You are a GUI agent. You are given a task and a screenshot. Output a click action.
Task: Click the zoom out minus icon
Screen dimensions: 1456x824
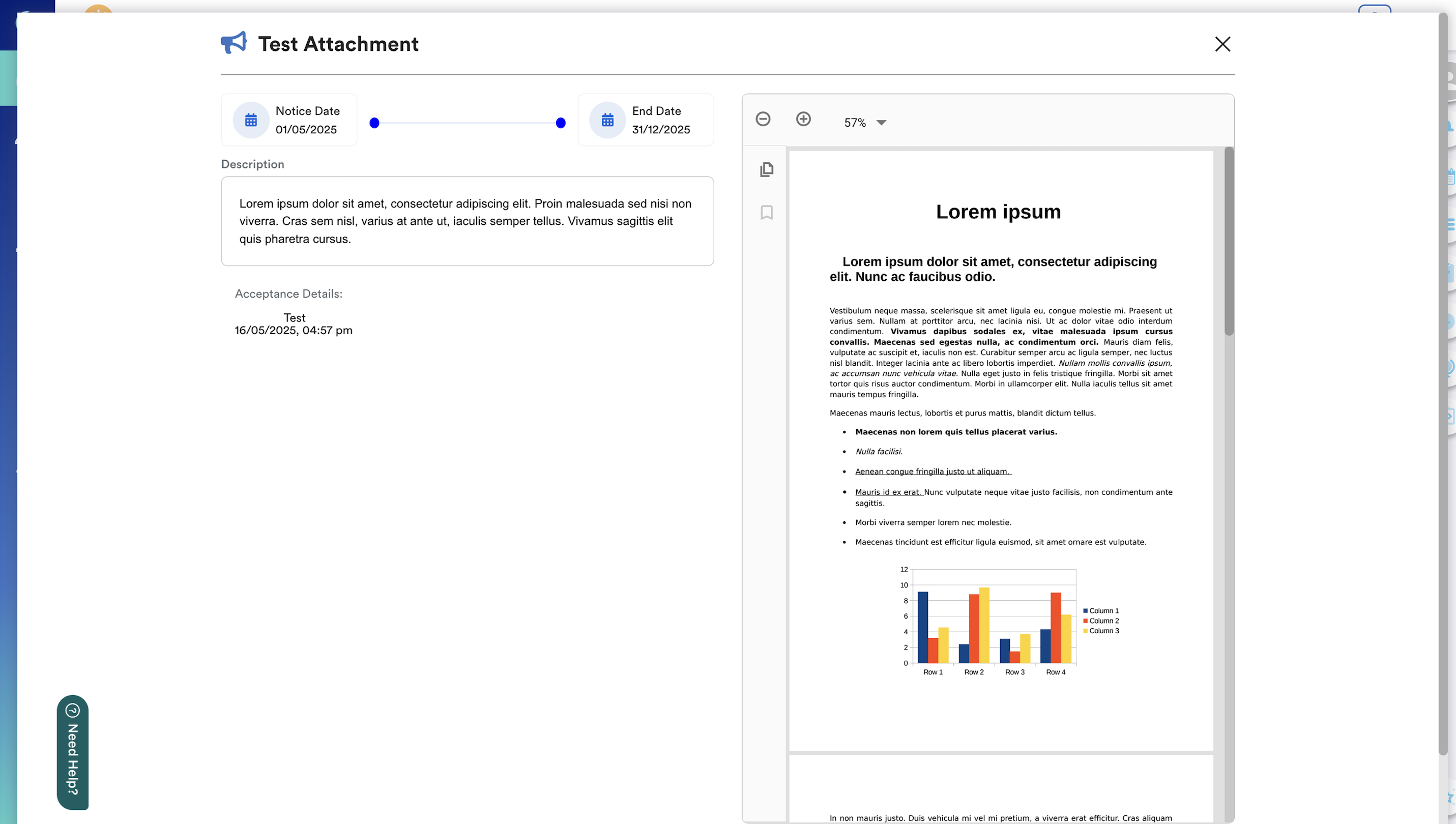point(763,120)
